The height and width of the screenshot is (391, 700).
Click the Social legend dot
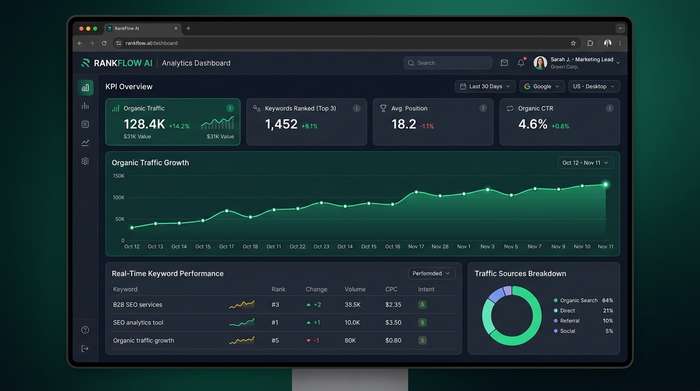coord(556,331)
